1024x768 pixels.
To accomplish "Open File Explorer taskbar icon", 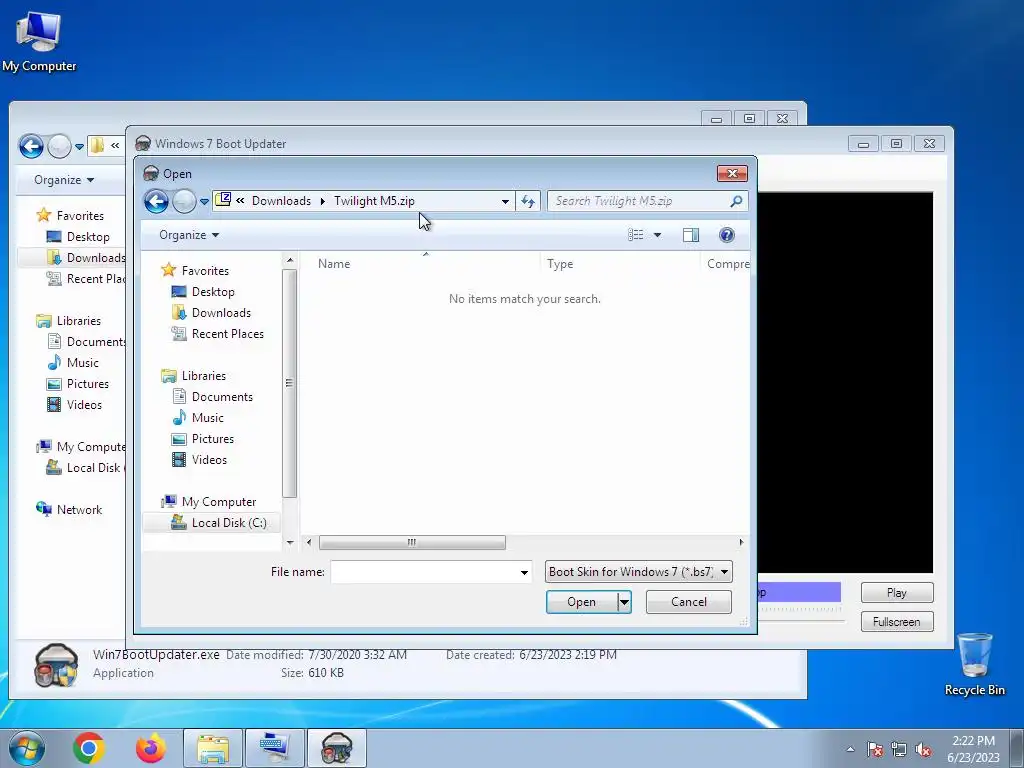I will 213,748.
